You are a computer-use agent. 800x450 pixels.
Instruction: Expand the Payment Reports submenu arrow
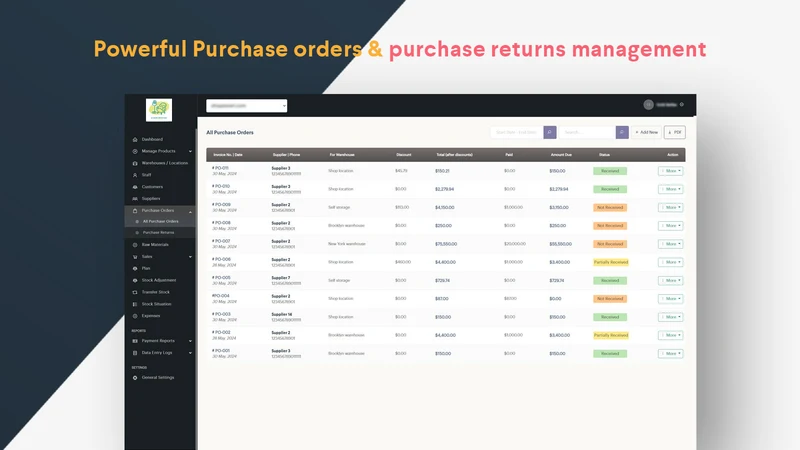click(190, 341)
